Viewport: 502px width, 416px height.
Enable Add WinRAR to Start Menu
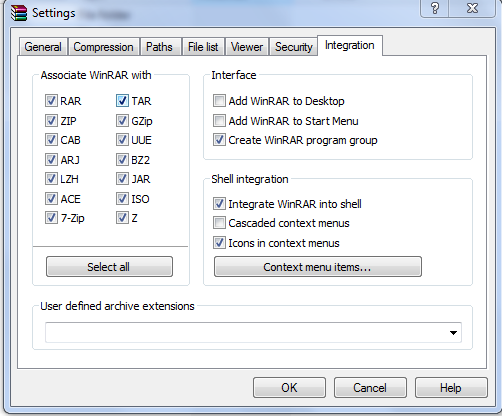coord(219,121)
